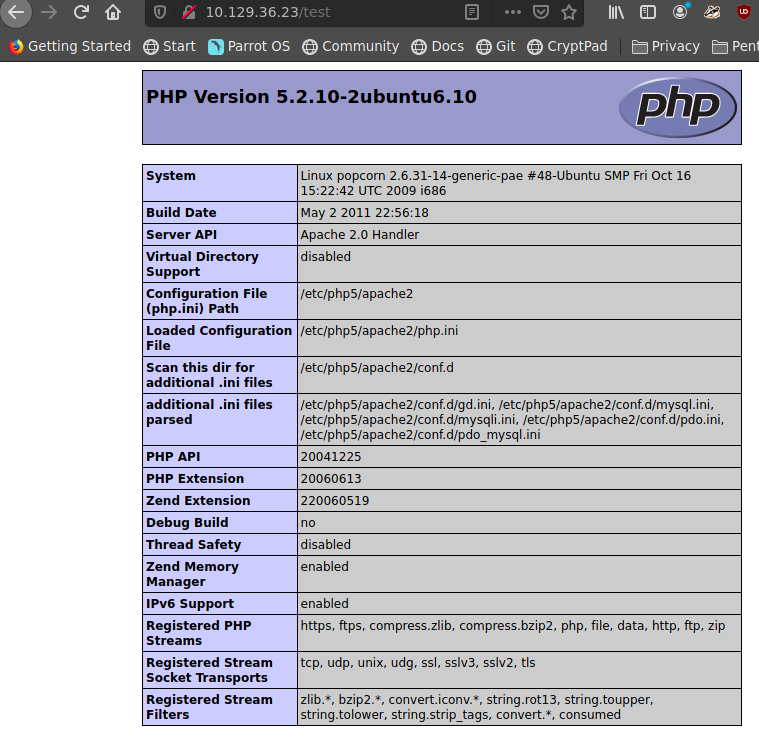Click the /etc/php5/apache2/php.ini value
Viewport: 759px width, 732px height.
pos(379,331)
